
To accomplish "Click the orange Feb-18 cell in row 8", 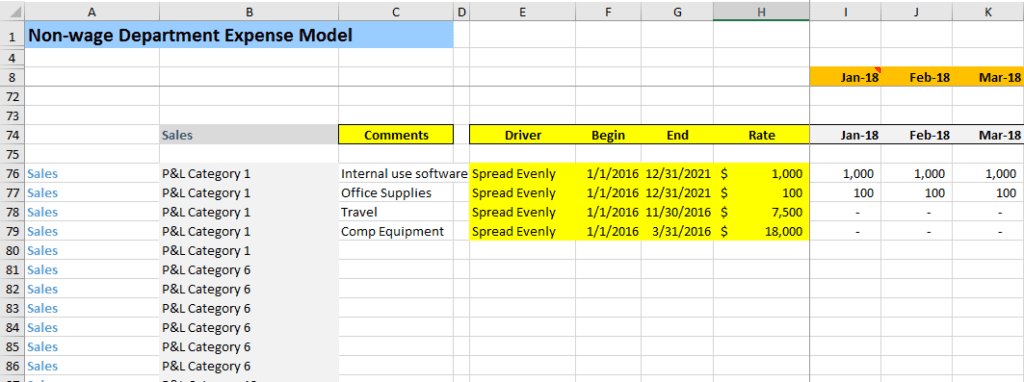I will click(x=916, y=77).
